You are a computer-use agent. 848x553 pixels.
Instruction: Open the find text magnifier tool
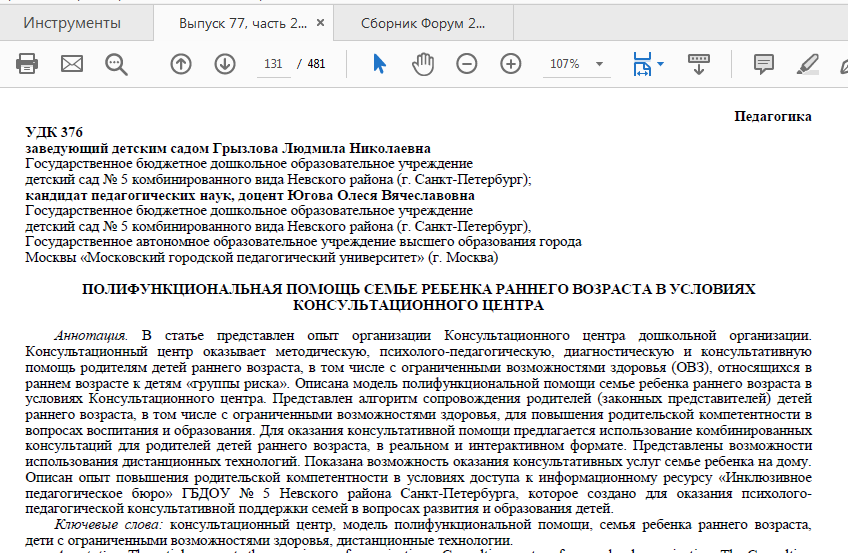coord(117,64)
